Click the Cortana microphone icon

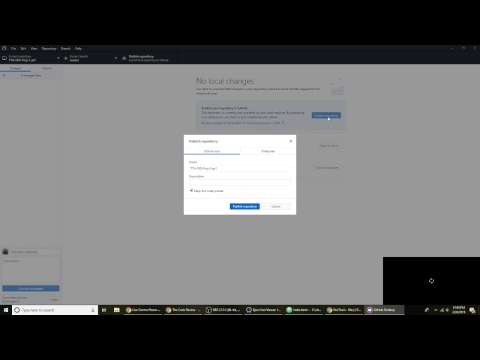coord(93,310)
